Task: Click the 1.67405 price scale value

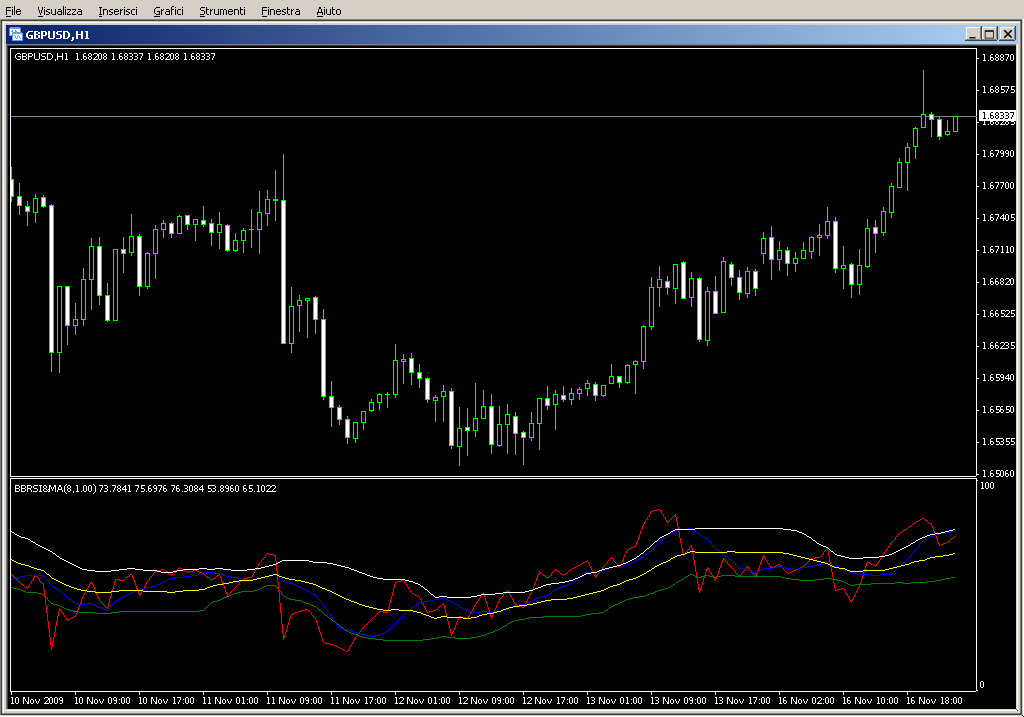Action: coord(998,217)
